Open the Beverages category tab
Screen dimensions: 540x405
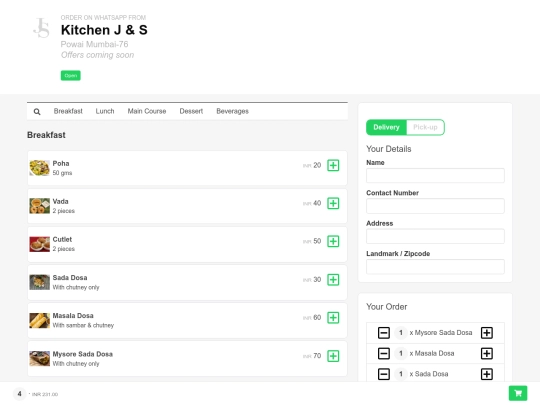(232, 111)
